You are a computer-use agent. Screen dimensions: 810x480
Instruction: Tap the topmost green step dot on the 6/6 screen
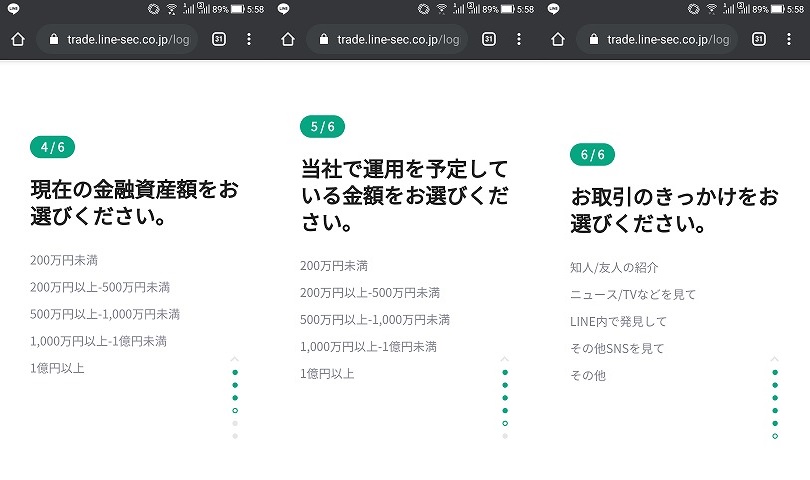pos(775,372)
